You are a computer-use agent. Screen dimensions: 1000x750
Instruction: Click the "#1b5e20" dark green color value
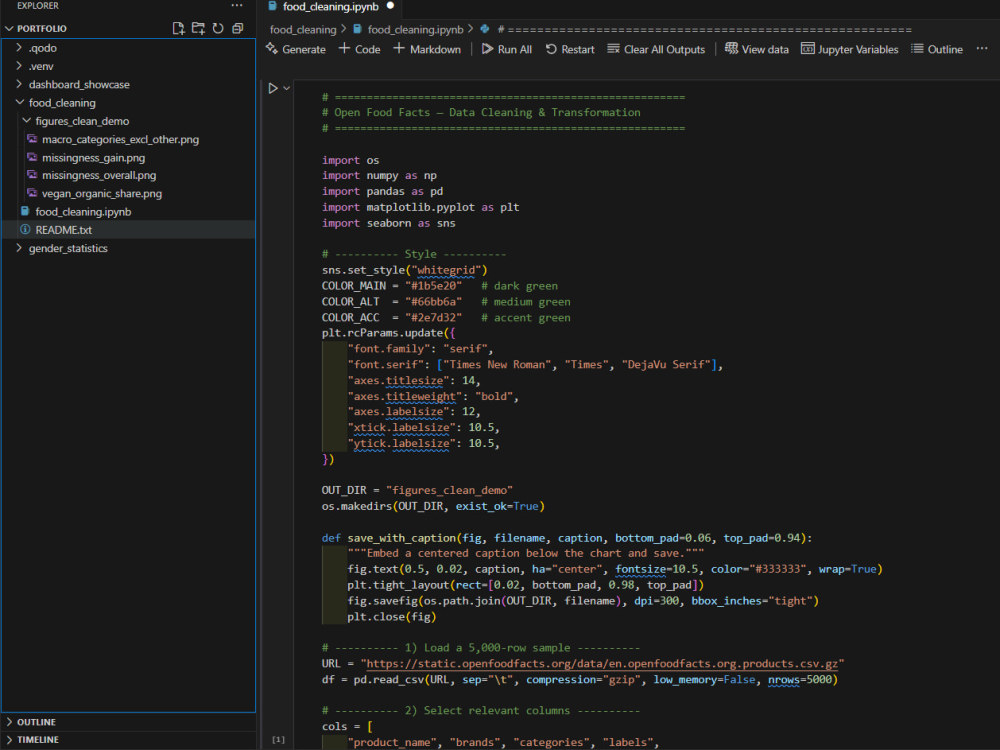(x=433, y=286)
